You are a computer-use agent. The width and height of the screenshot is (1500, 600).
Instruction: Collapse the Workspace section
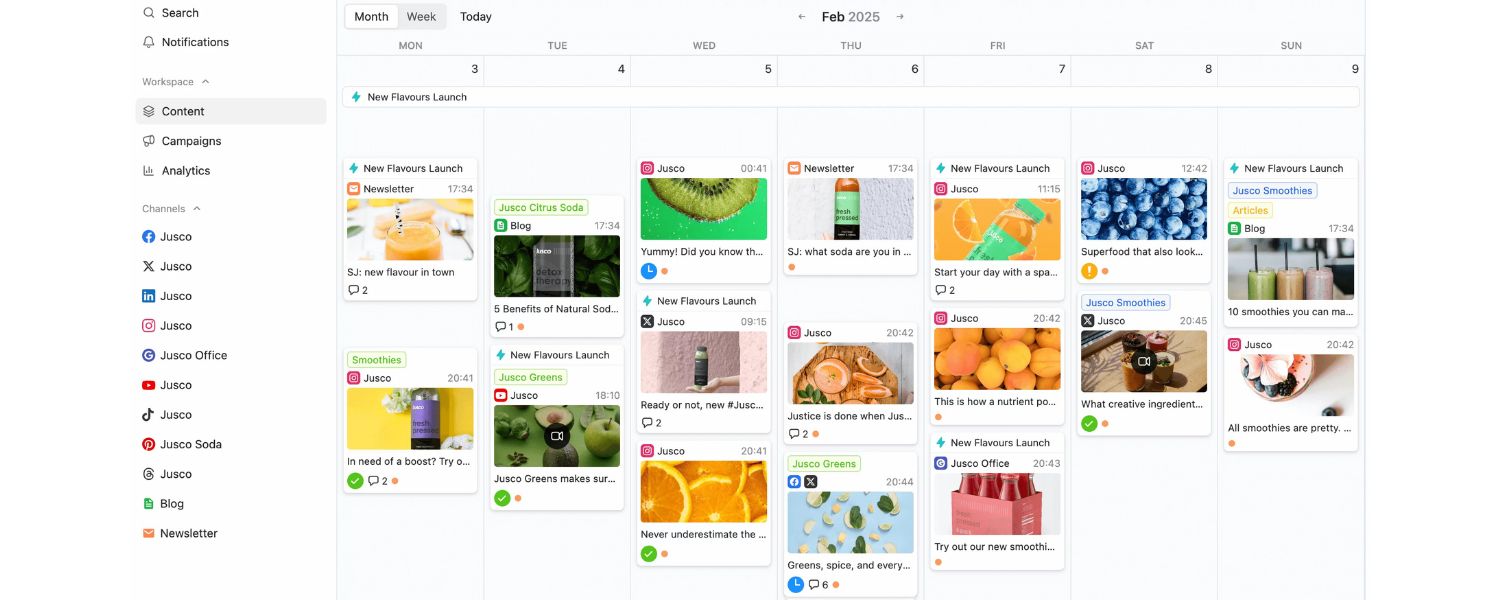click(206, 81)
